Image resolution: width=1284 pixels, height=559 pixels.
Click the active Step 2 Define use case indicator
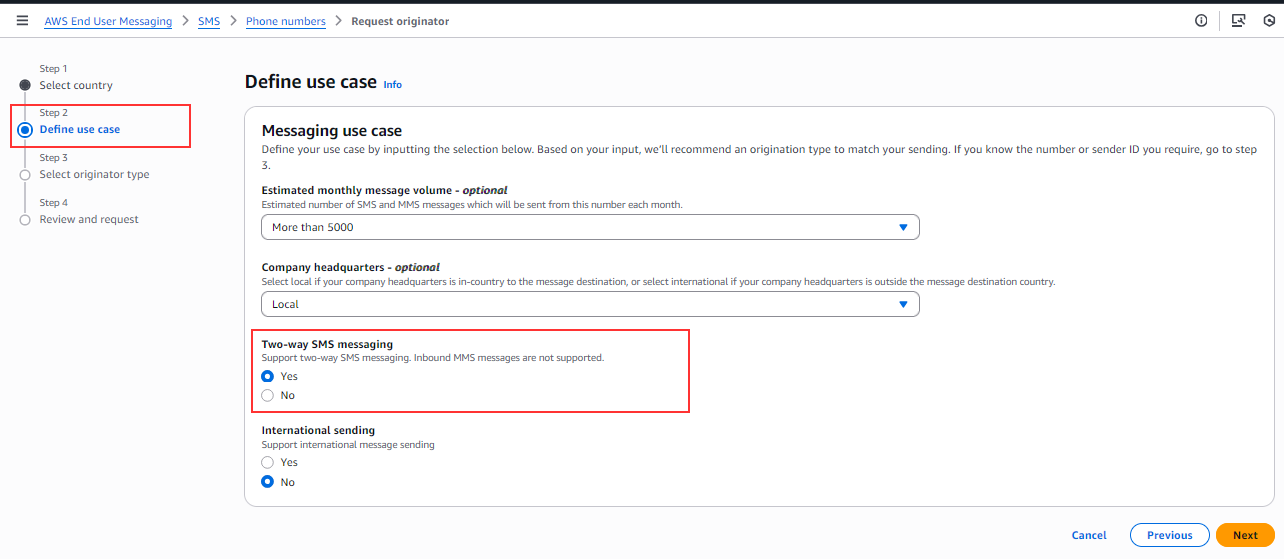[25, 130]
